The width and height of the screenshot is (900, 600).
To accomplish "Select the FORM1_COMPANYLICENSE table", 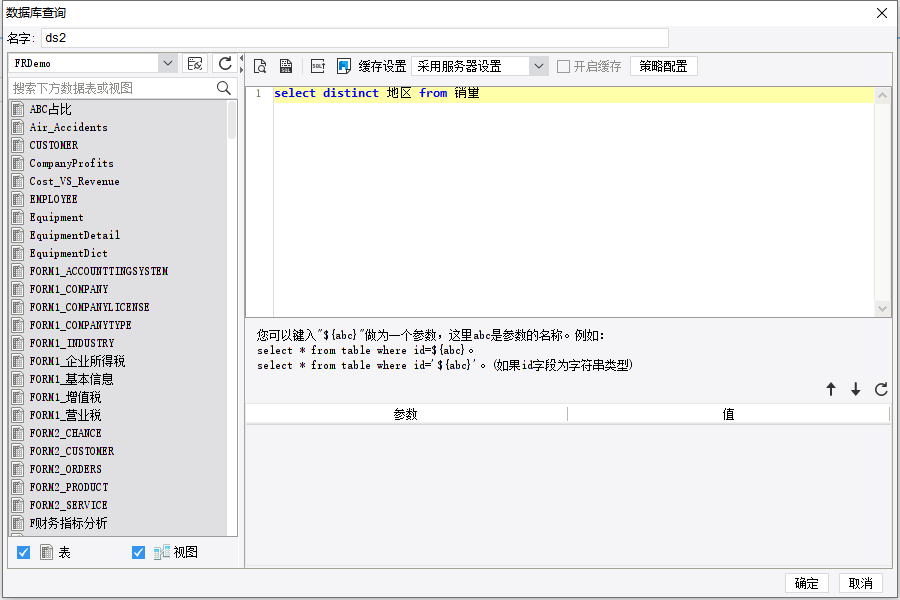I will [90, 307].
